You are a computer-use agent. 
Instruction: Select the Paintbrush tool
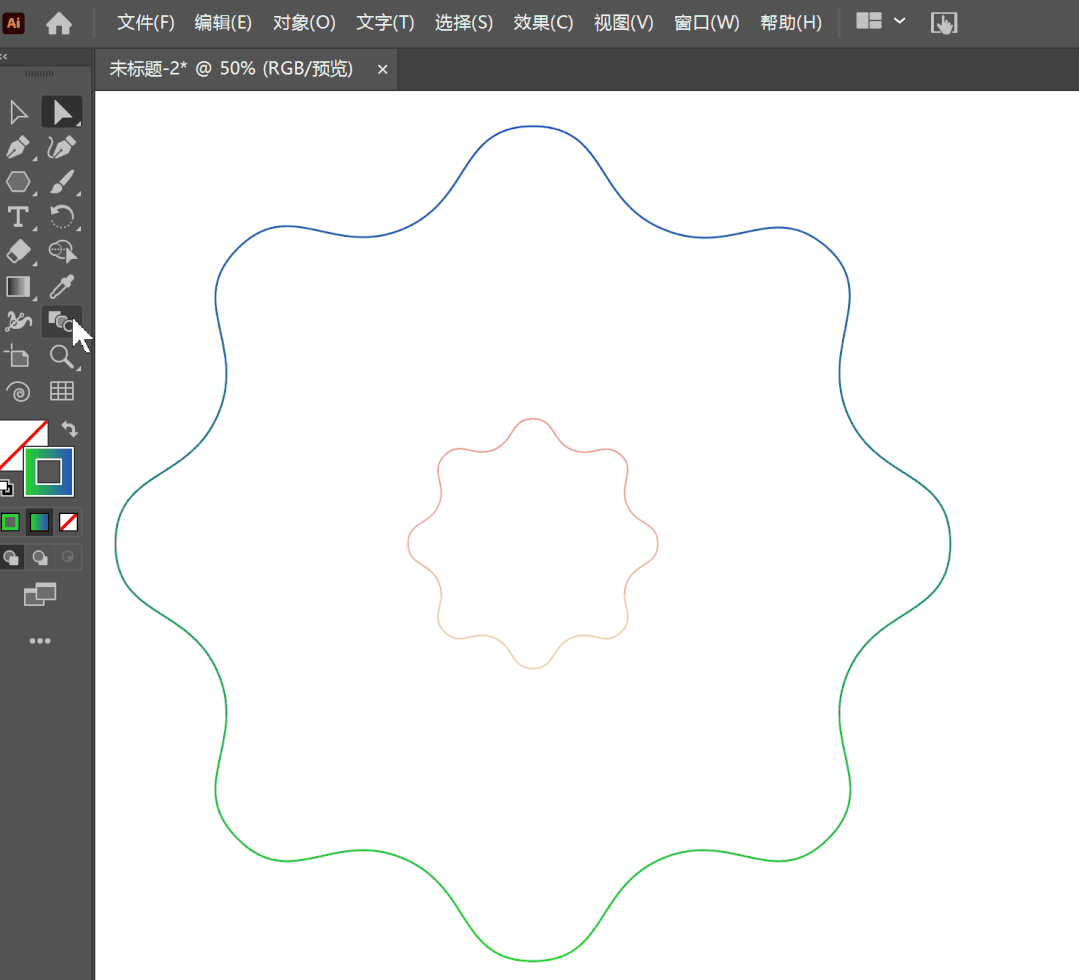(62, 182)
